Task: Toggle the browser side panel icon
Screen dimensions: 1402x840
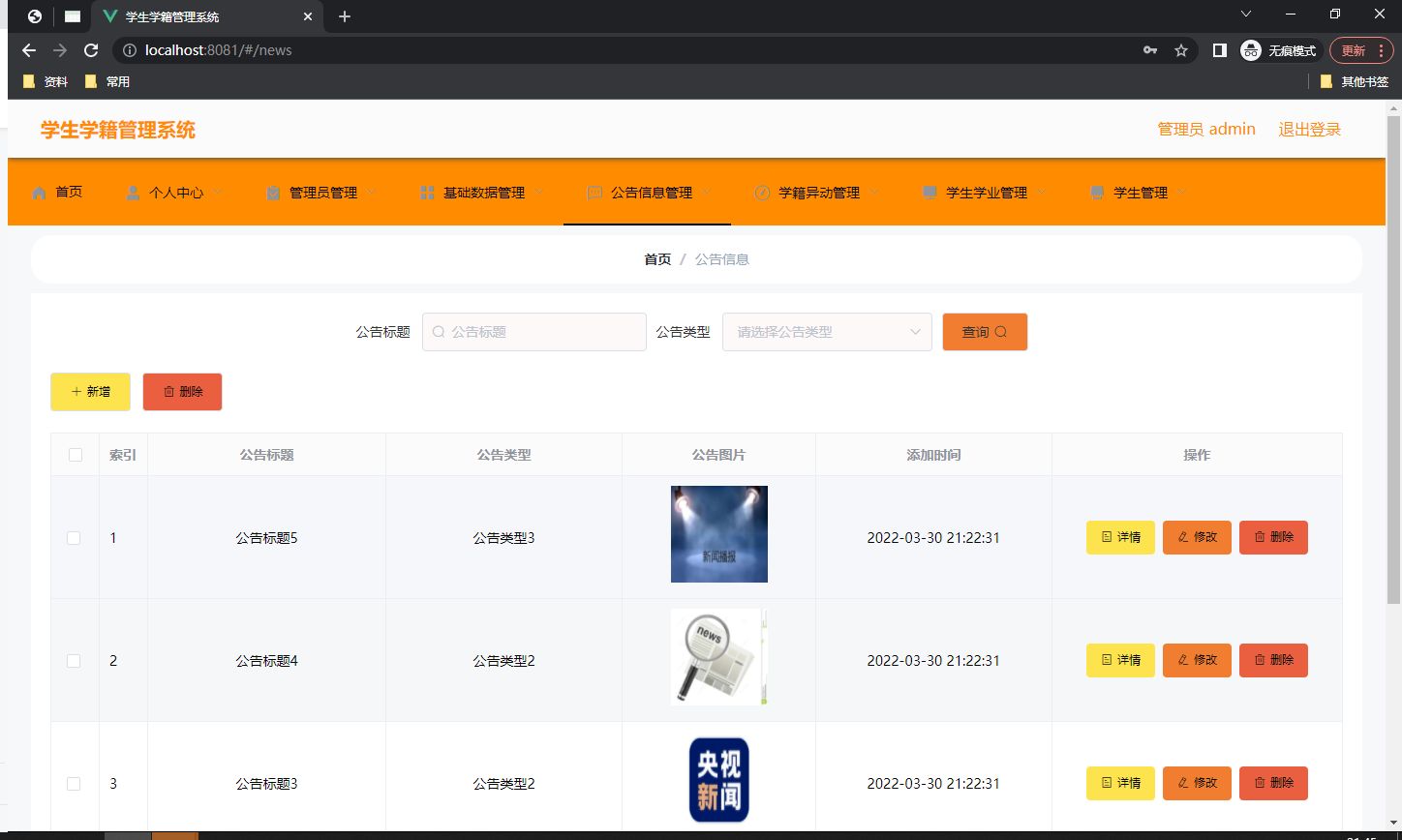Action: [x=1220, y=50]
